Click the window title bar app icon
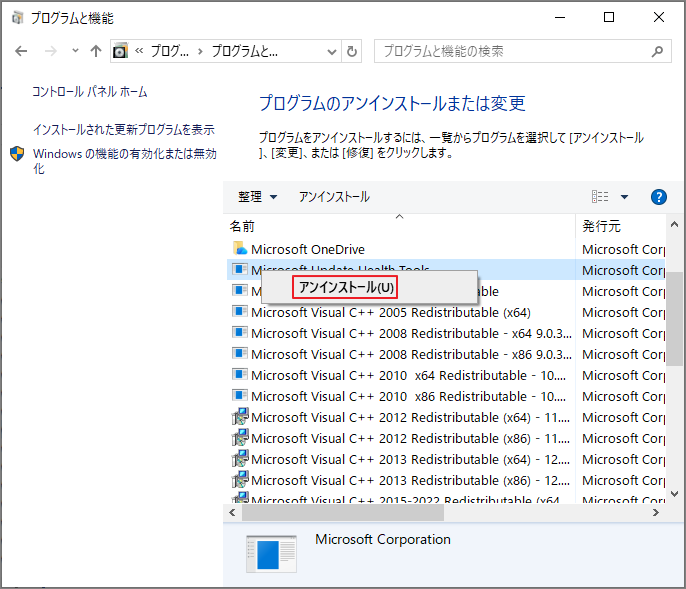Image resolution: width=686 pixels, height=589 pixels. 18,18
